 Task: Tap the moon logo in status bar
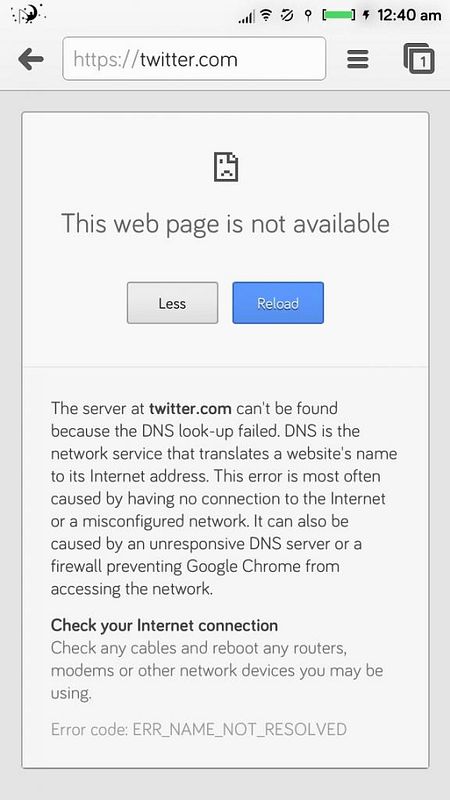click(x=28, y=14)
